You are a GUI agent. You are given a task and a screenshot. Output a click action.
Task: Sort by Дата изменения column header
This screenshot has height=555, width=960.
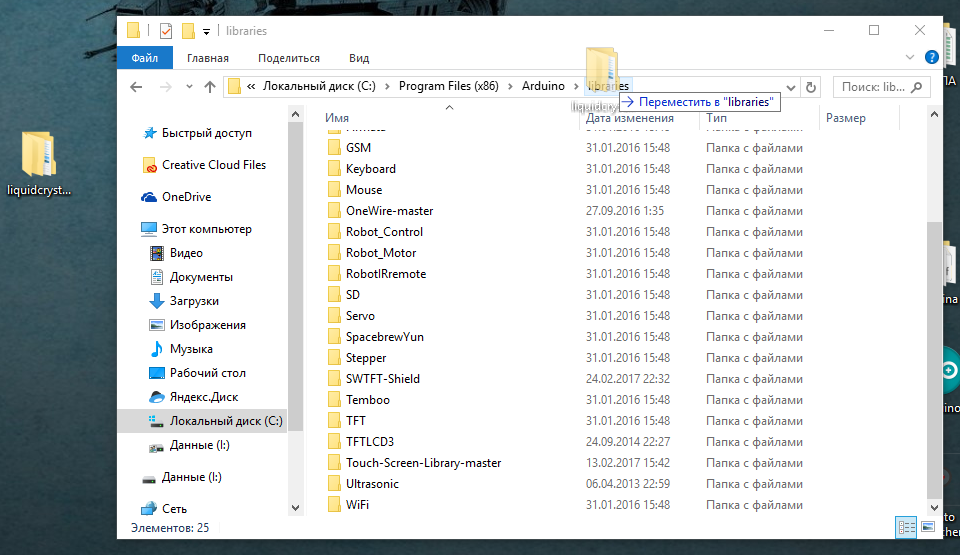point(629,118)
